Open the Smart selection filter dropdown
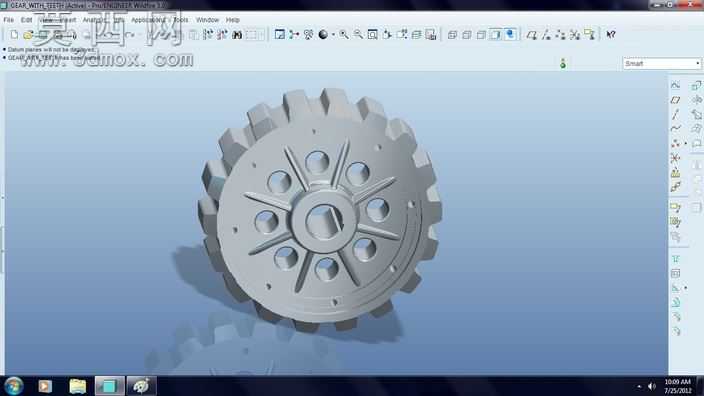This screenshot has height=396, width=704. tap(662, 63)
